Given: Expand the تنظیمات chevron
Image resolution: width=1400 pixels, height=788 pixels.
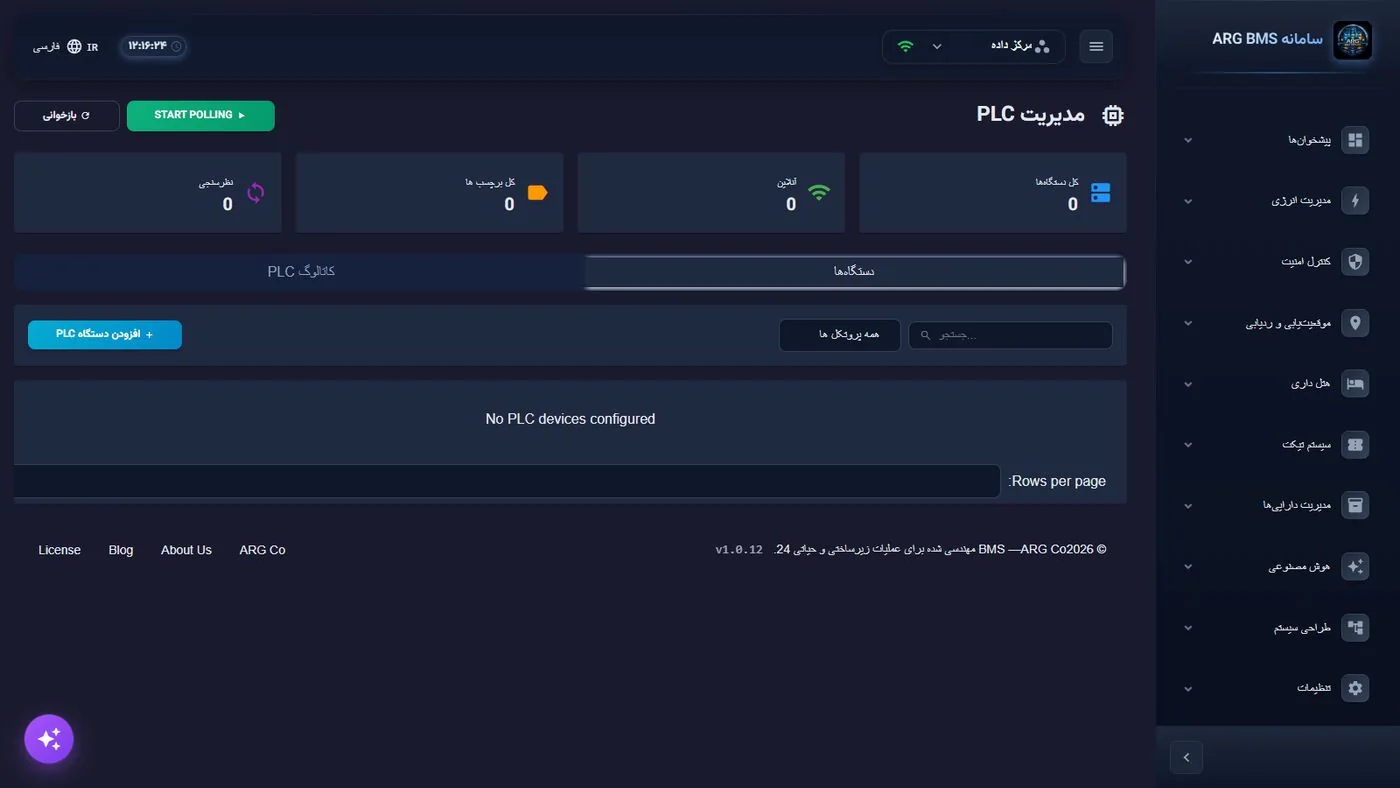Looking at the screenshot, I should (1188, 689).
